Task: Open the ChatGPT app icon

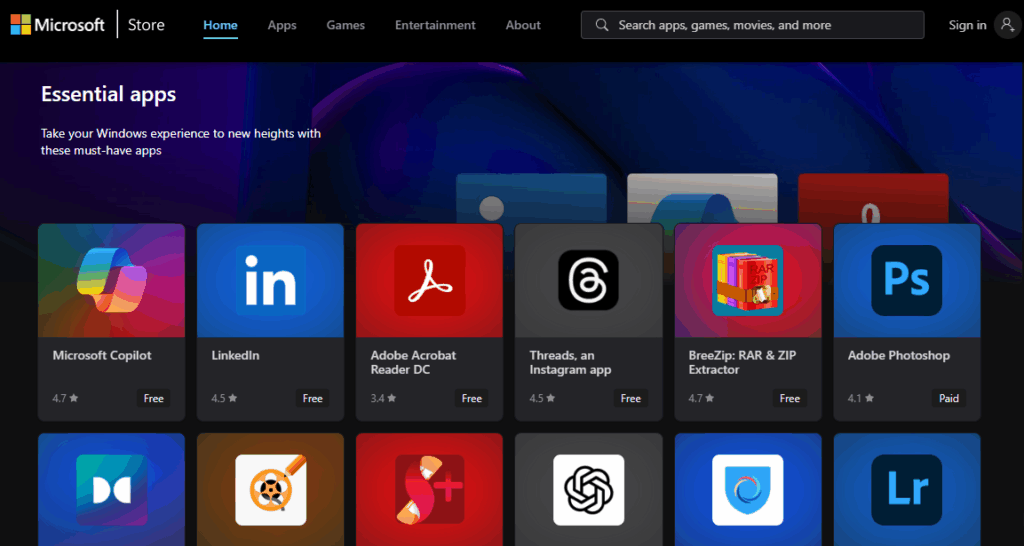Action: tap(588, 490)
